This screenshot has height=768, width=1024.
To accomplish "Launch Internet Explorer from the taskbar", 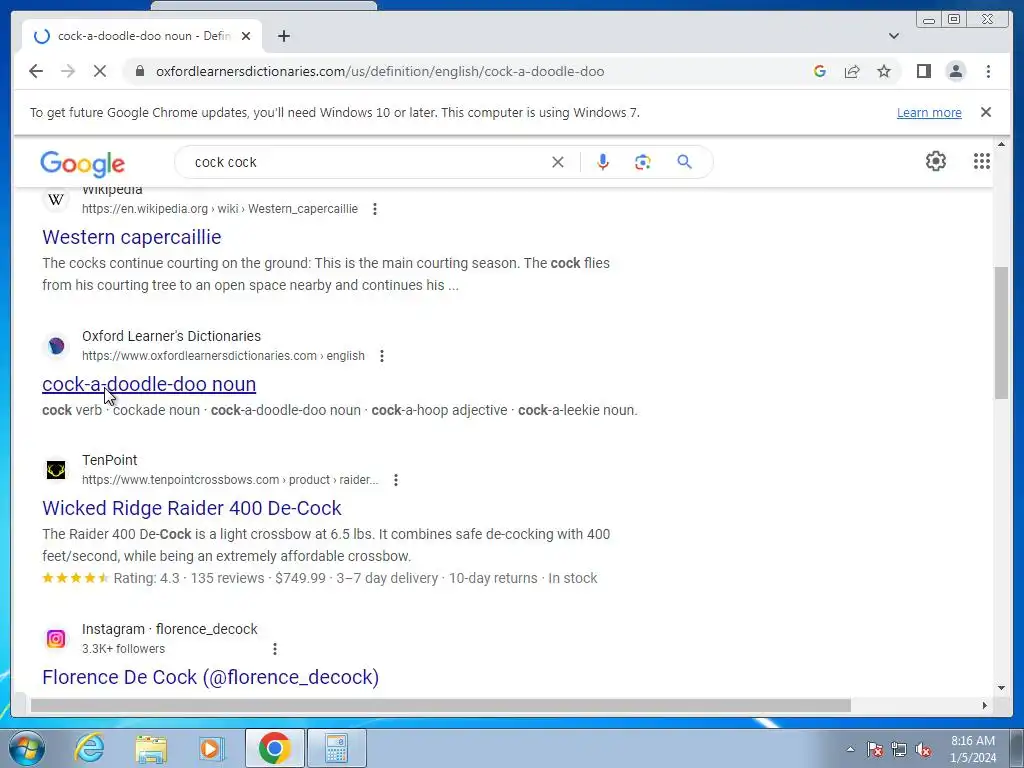I will [89, 748].
